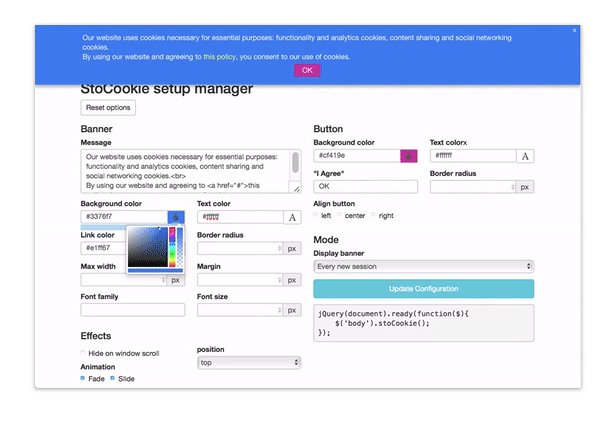Image resolution: width=616 pixels, height=426 pixels.
Task: Click the "I Agree" text input field
Action: [x=365, y=187]
